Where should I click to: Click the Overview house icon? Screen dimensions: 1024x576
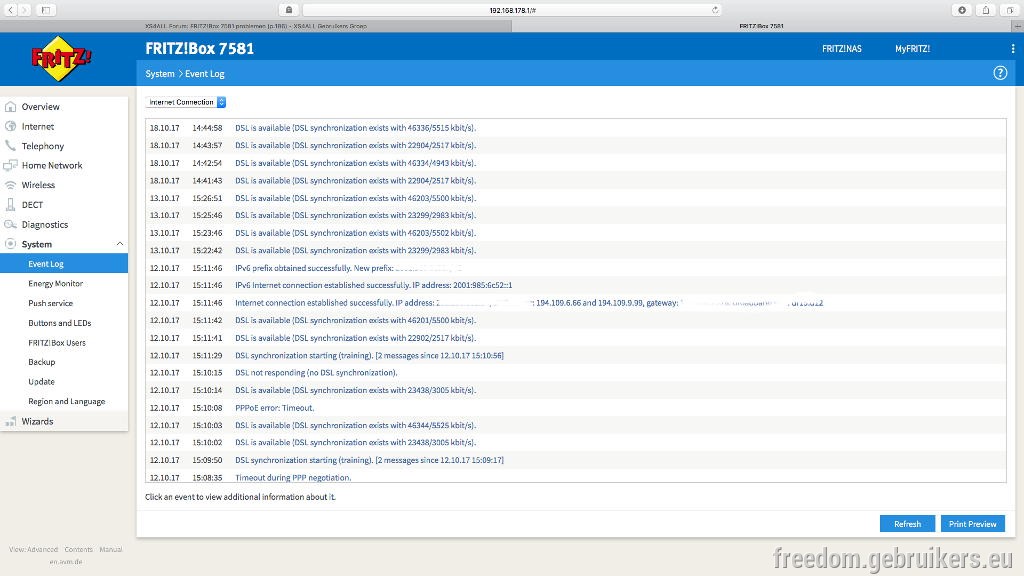(x=10, y=106)
